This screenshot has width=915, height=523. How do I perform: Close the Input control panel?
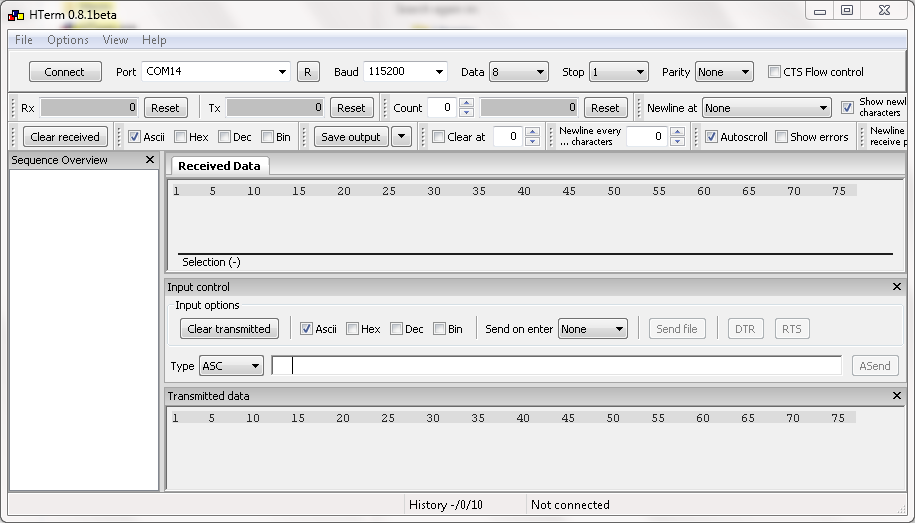[897, 287]
